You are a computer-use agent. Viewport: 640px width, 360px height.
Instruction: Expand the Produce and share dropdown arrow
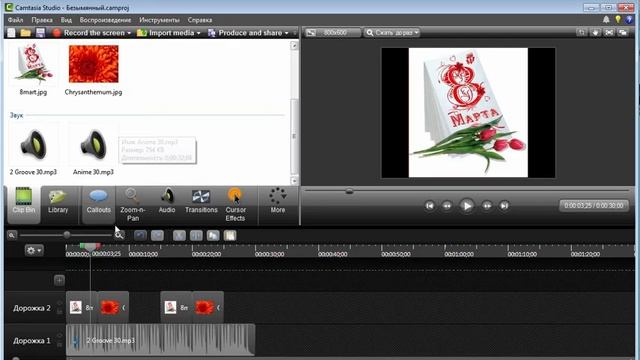(x=287, y=33)
